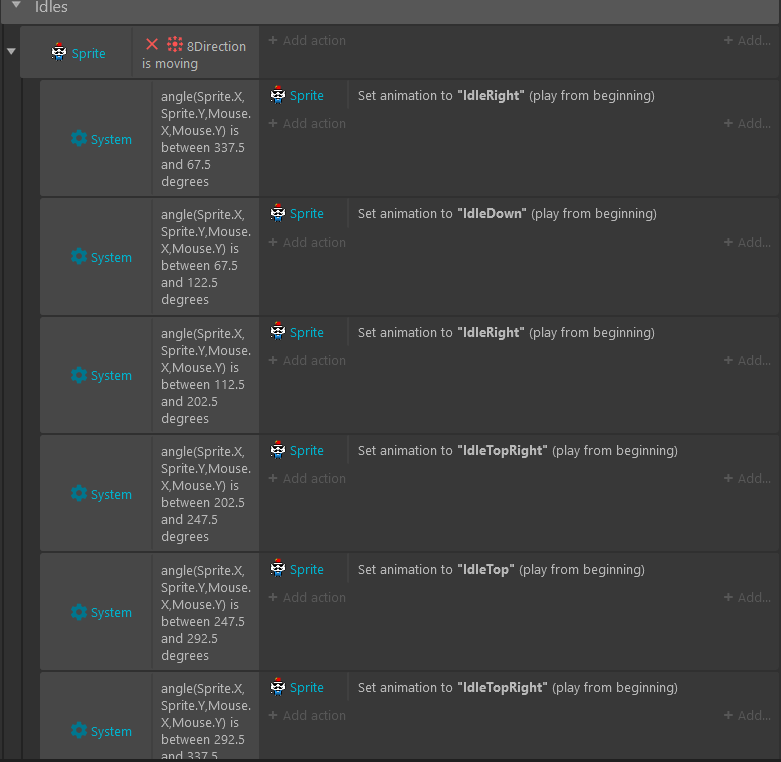781x762 pixels.
Task: Click System gear icon for 337.5 to 67.5 condition
Action: click(79, 138)
